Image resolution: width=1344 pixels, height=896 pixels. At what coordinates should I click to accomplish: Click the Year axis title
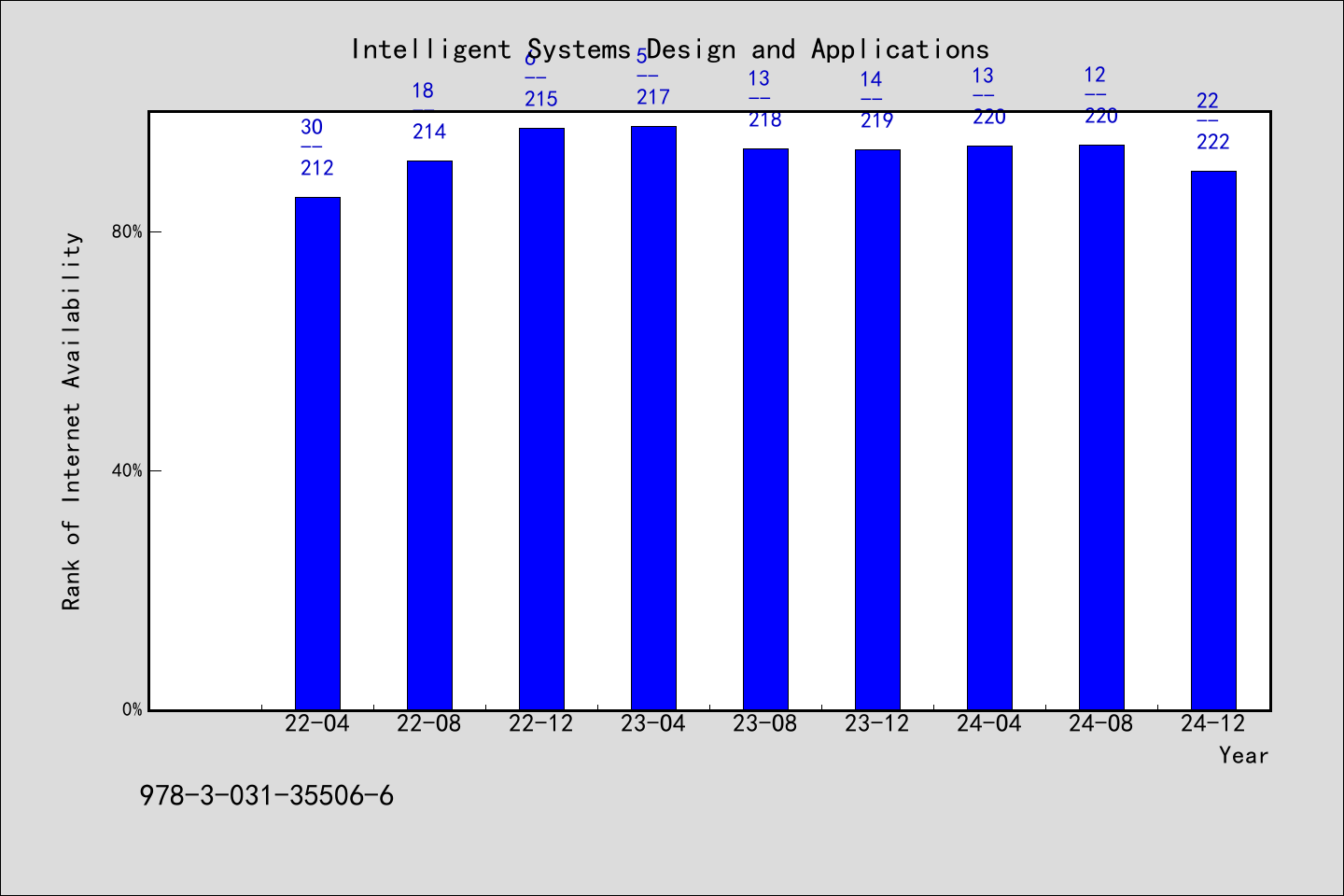[1243, 755]
